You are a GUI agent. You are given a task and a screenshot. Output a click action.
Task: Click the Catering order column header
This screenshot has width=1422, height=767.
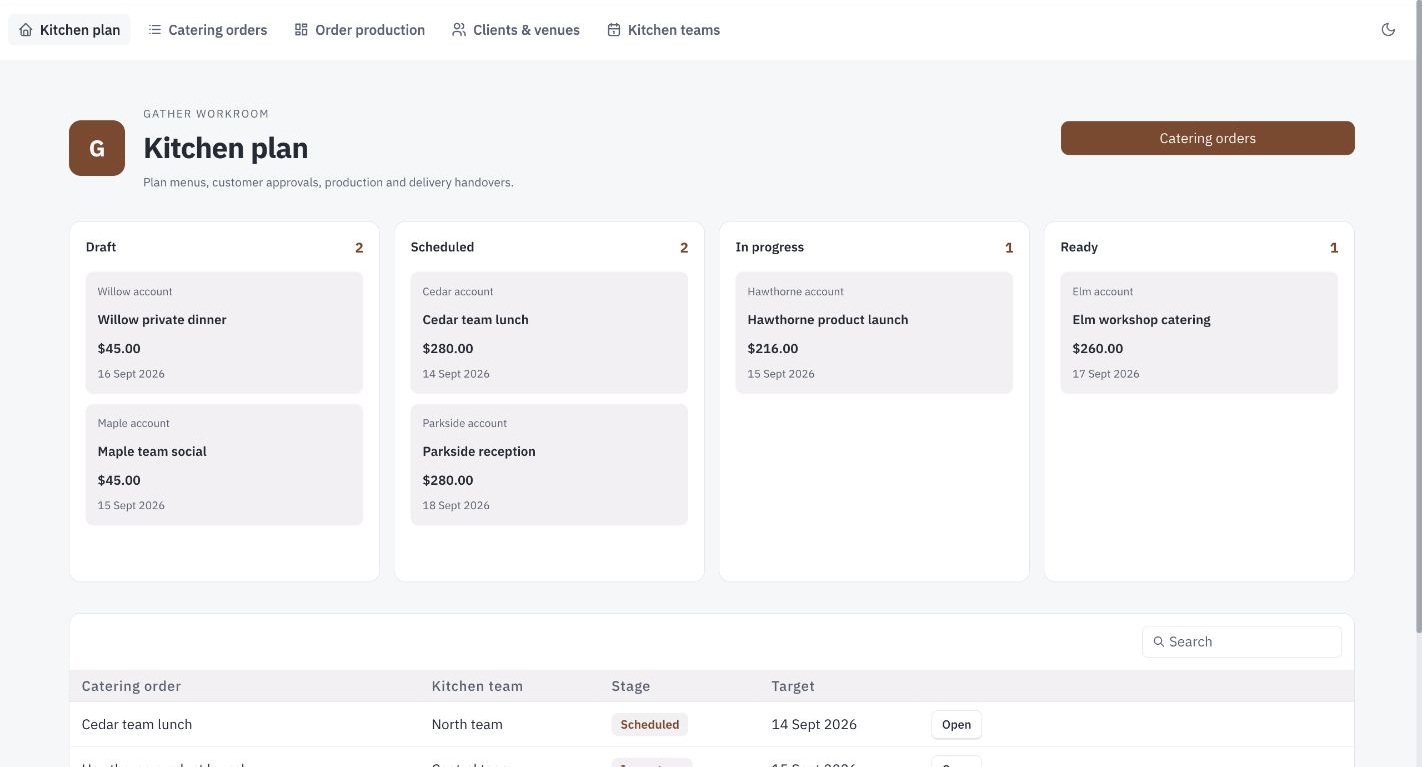131,686
